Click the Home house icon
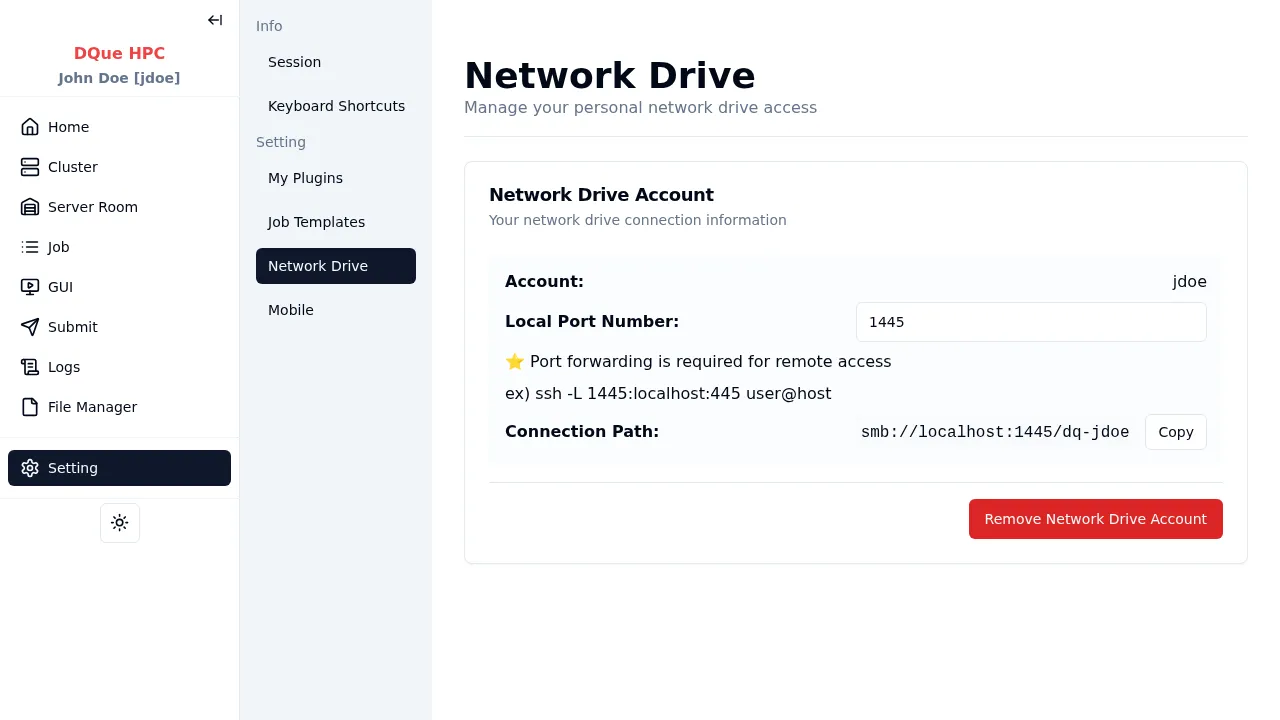The image size is (1280, 720). (30, 127)
